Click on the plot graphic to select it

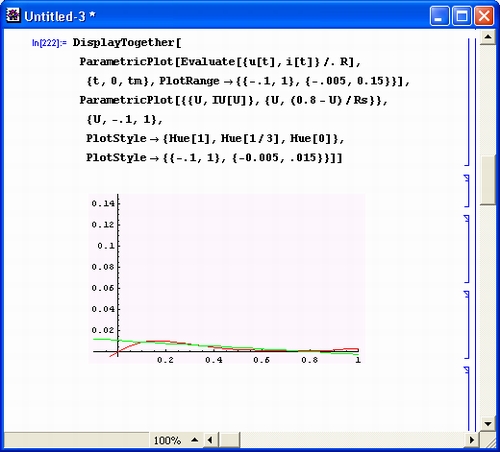pos(227,278)
